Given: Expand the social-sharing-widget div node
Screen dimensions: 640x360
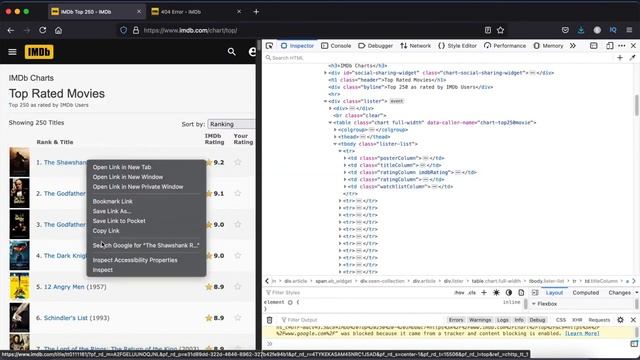Looking at the screenshot, I should point(325,73).
